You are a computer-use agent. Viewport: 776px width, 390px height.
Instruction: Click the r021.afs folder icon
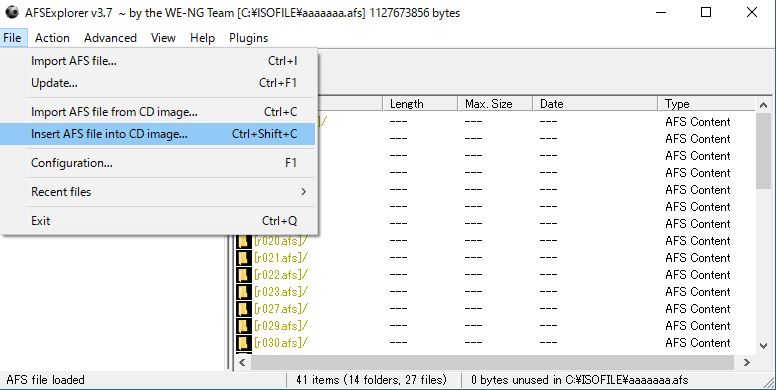pyautogui.click(x=243, y=258)
